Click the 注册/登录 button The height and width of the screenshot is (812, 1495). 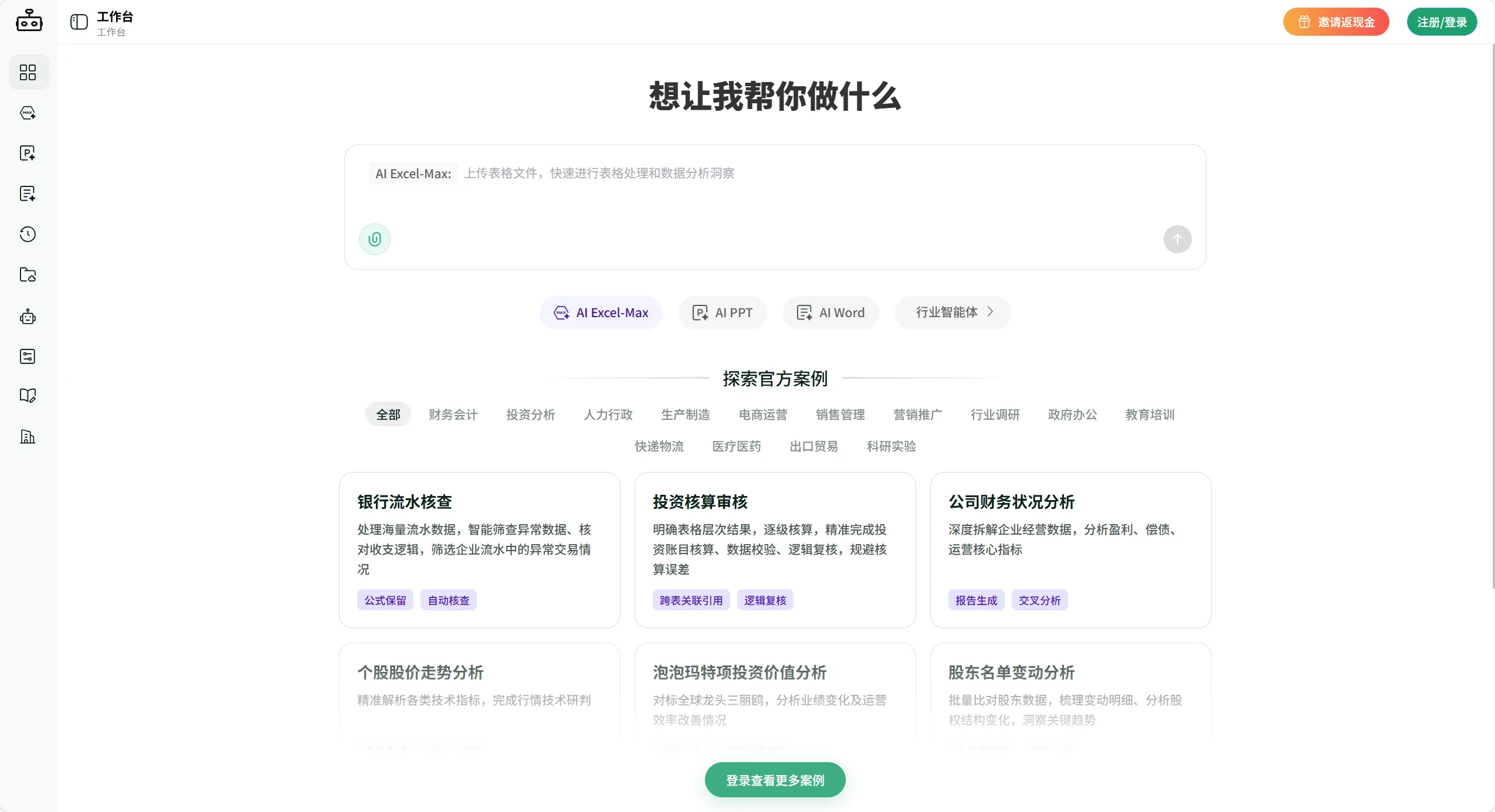coord(1442,22)
